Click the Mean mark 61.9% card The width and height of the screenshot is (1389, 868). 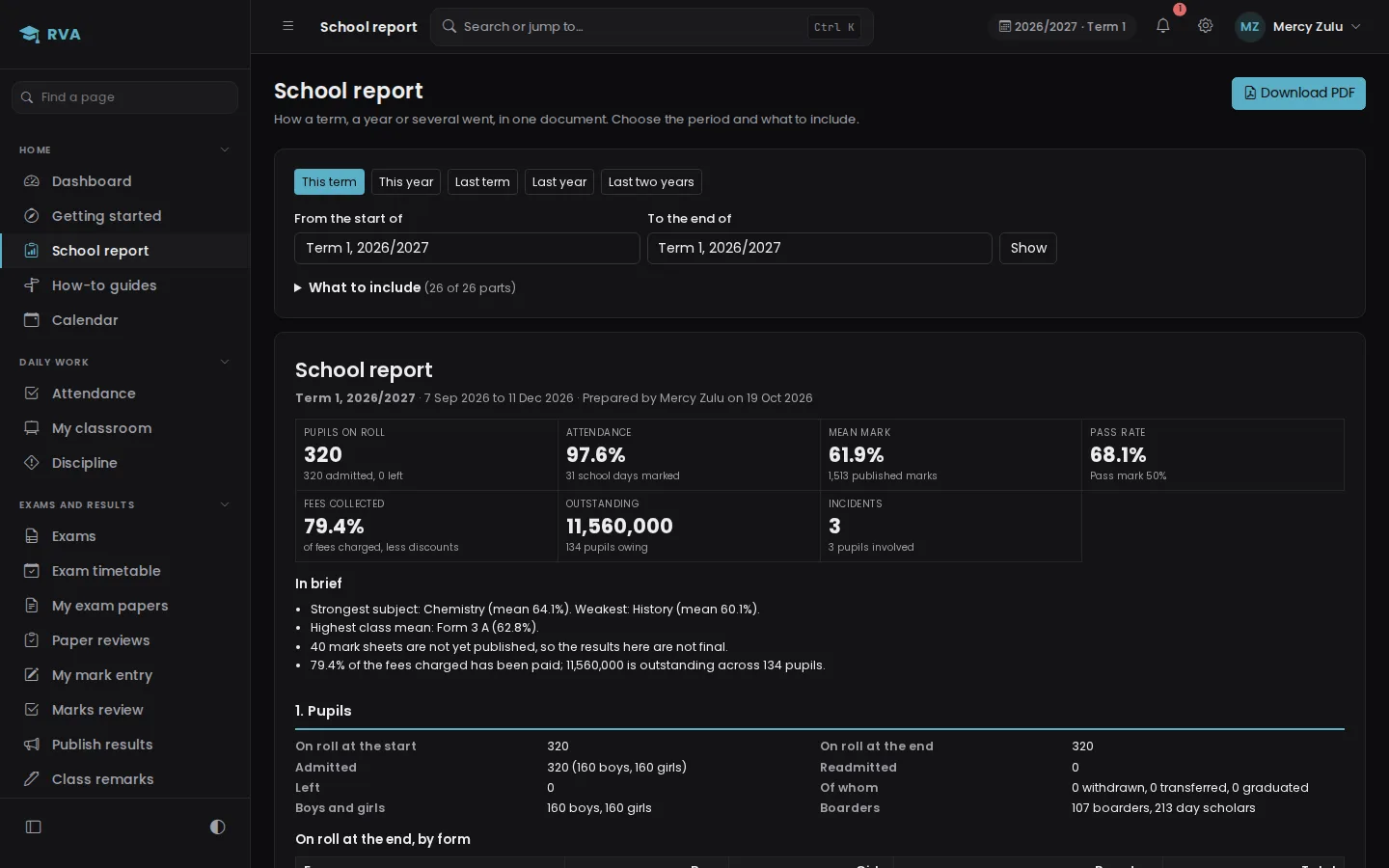951,454
